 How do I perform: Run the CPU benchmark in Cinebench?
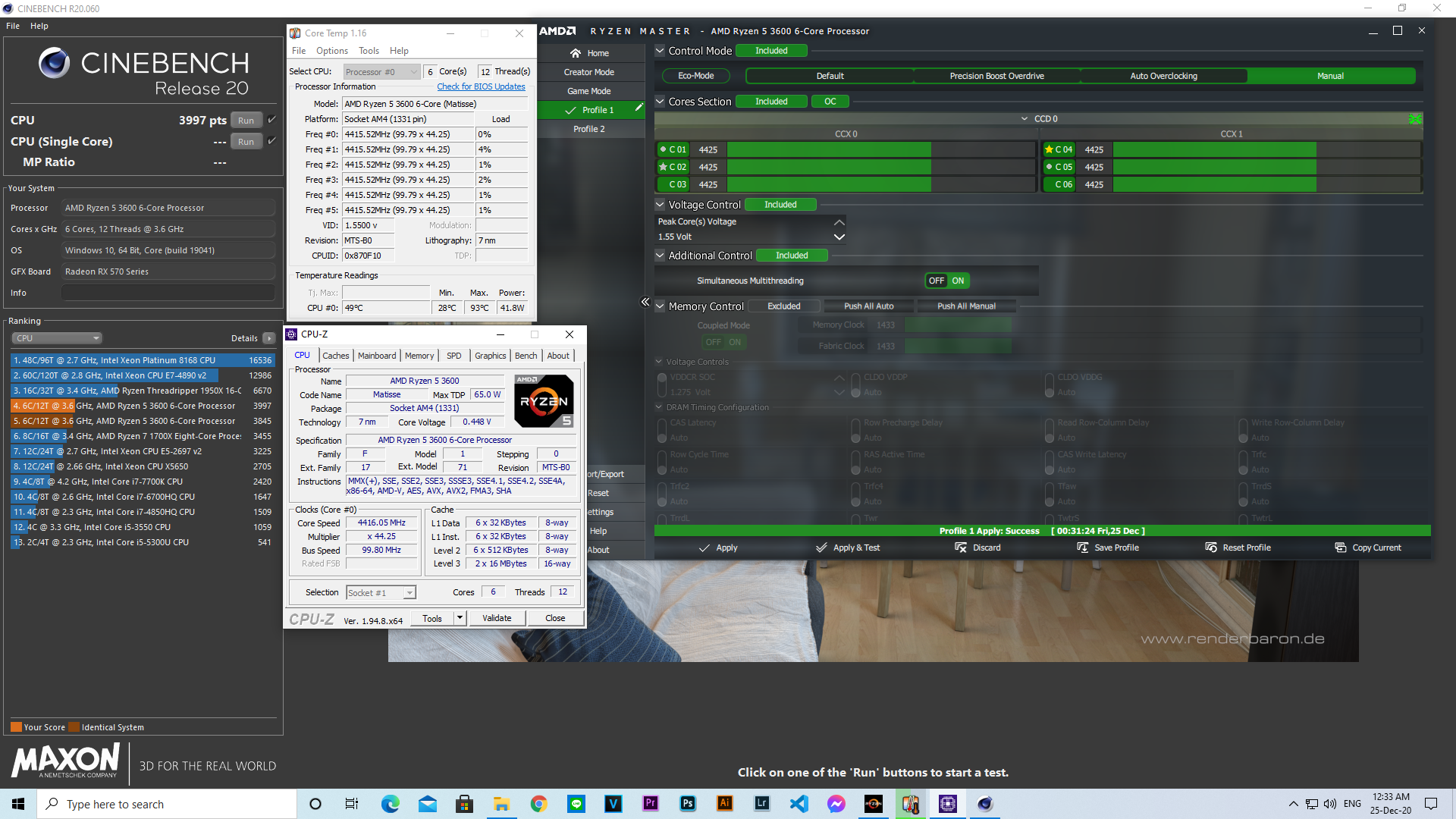(x=246, y=121)
